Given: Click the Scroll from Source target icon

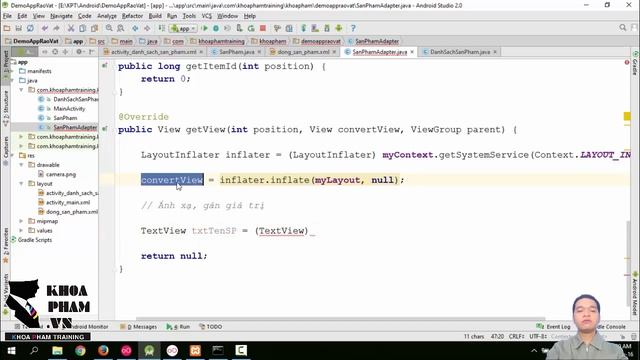Looking at the screenshot, I should pos(55,52).
